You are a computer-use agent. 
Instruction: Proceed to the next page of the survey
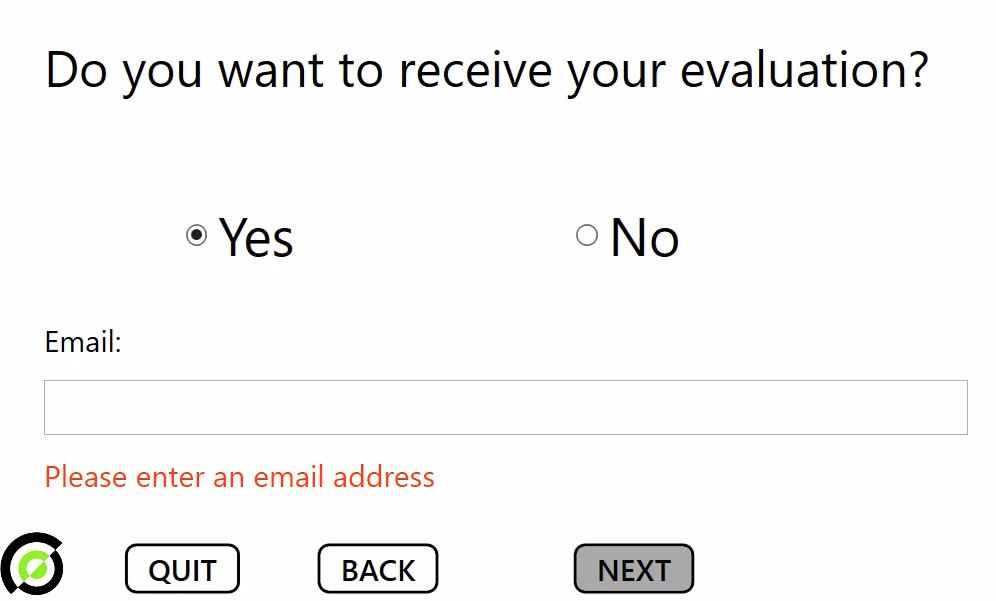tap(634, 569)
